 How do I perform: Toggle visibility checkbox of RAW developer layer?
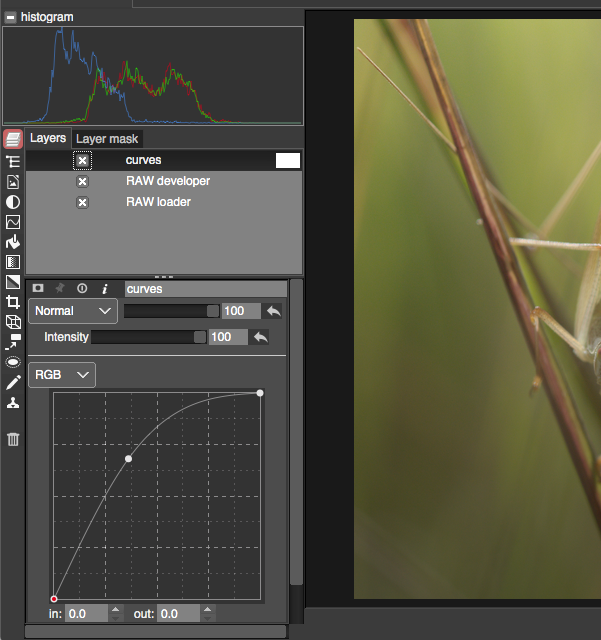point(82,182)
